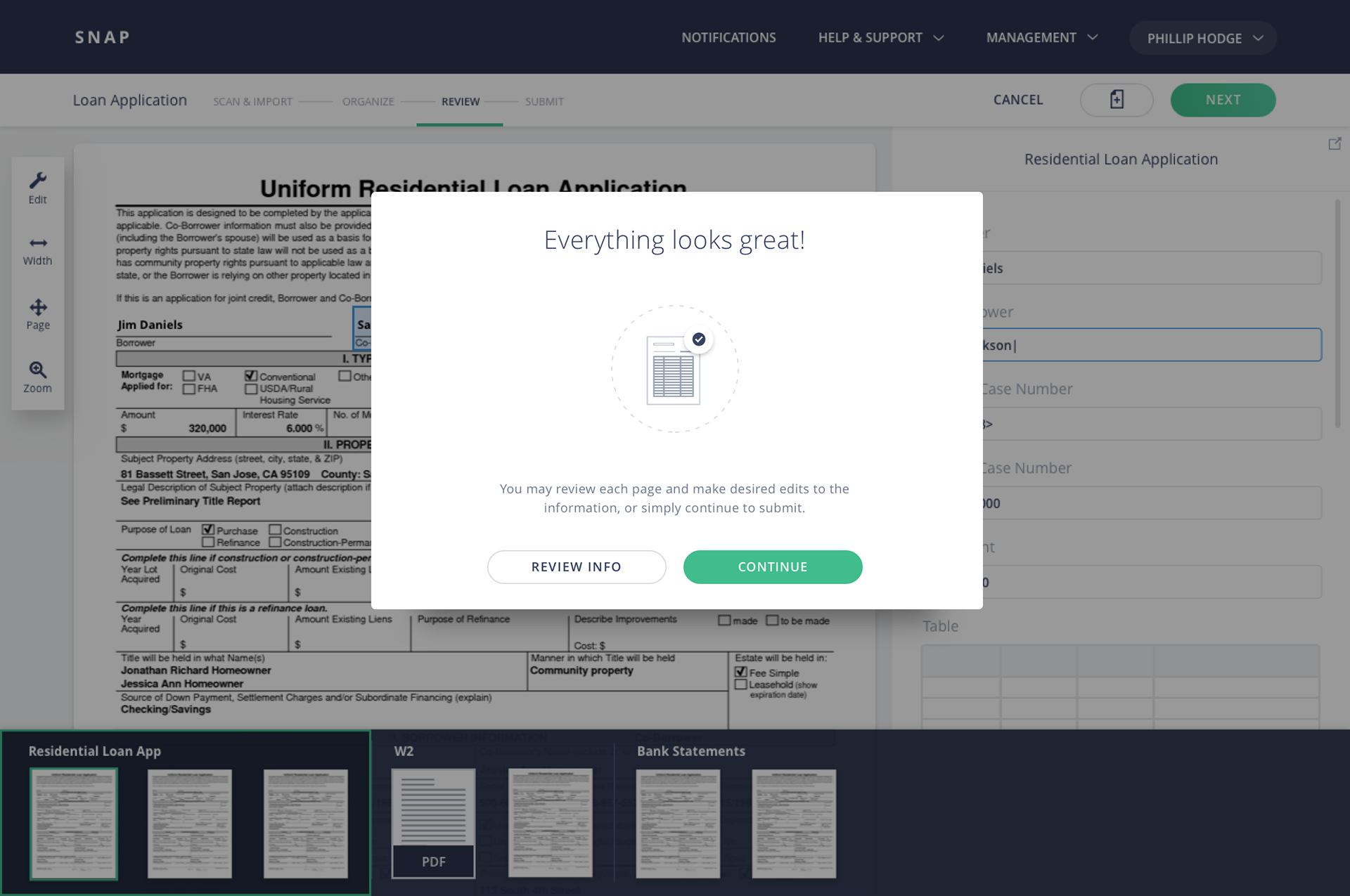Click the add document icon button
1350x896 pixels.
[x=1116, y=100]
